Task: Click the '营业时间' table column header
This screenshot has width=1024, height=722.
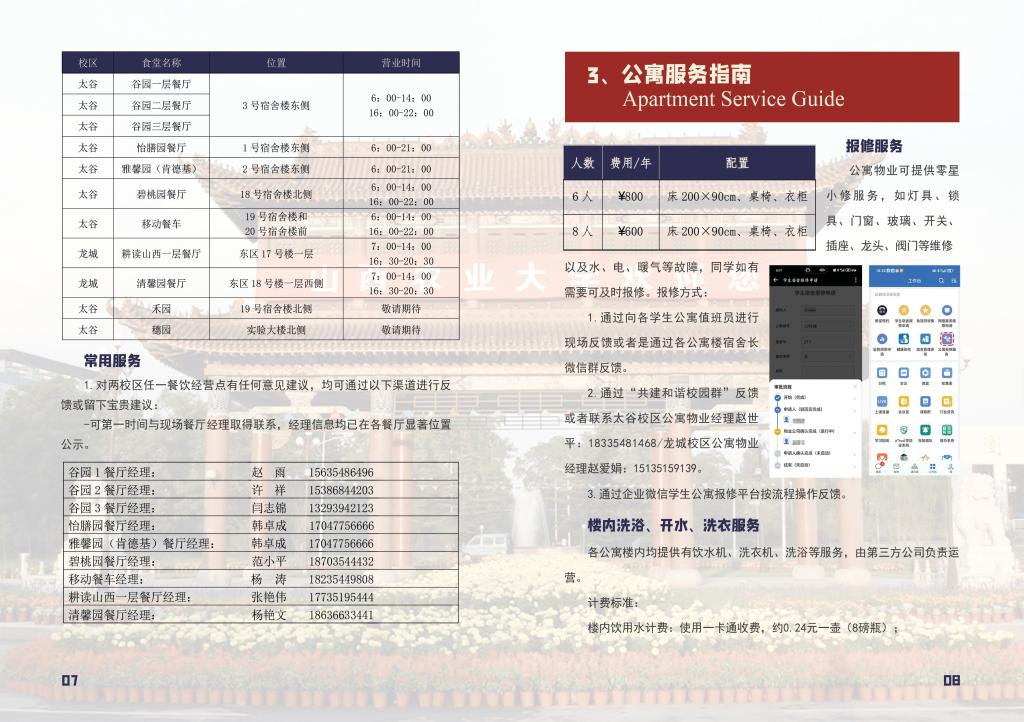Action: pyautogui.click(x=401, y=63)
